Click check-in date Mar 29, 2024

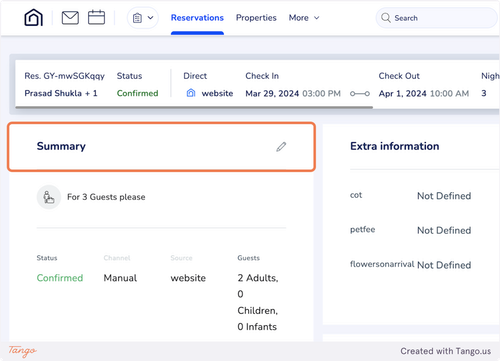272,93
